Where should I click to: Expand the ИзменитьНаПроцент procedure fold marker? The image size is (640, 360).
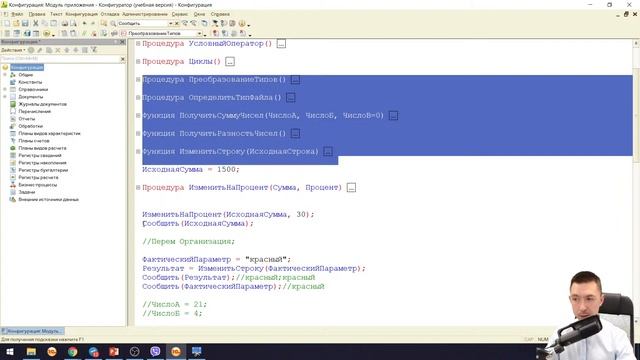pyautogui.click(x=138, y=187)
